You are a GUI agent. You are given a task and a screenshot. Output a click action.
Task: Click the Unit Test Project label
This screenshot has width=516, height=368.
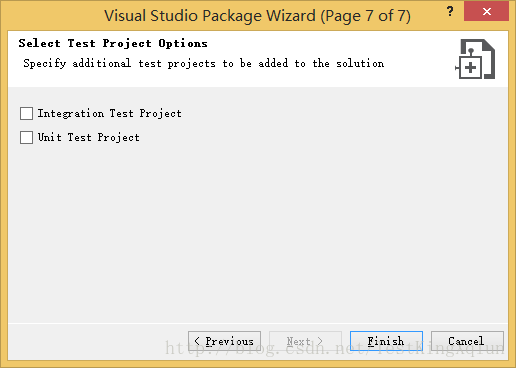pyautogui.click(x=88, y=137)
